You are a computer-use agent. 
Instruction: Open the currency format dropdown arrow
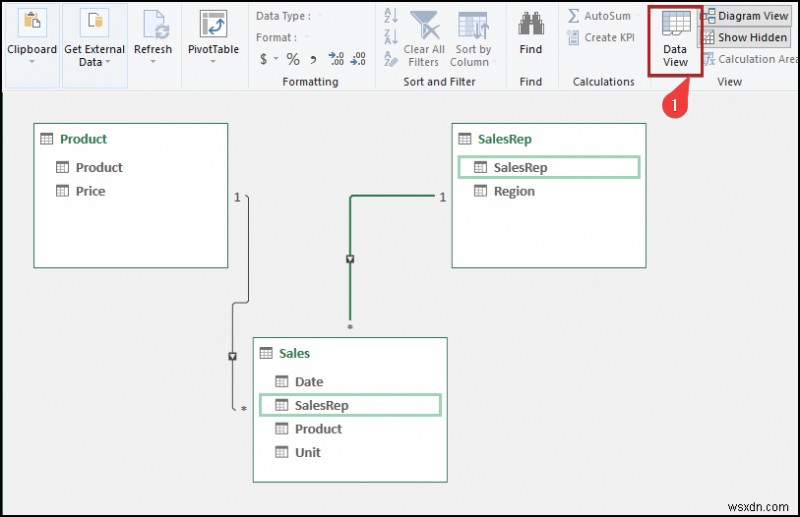pos(276,59)
